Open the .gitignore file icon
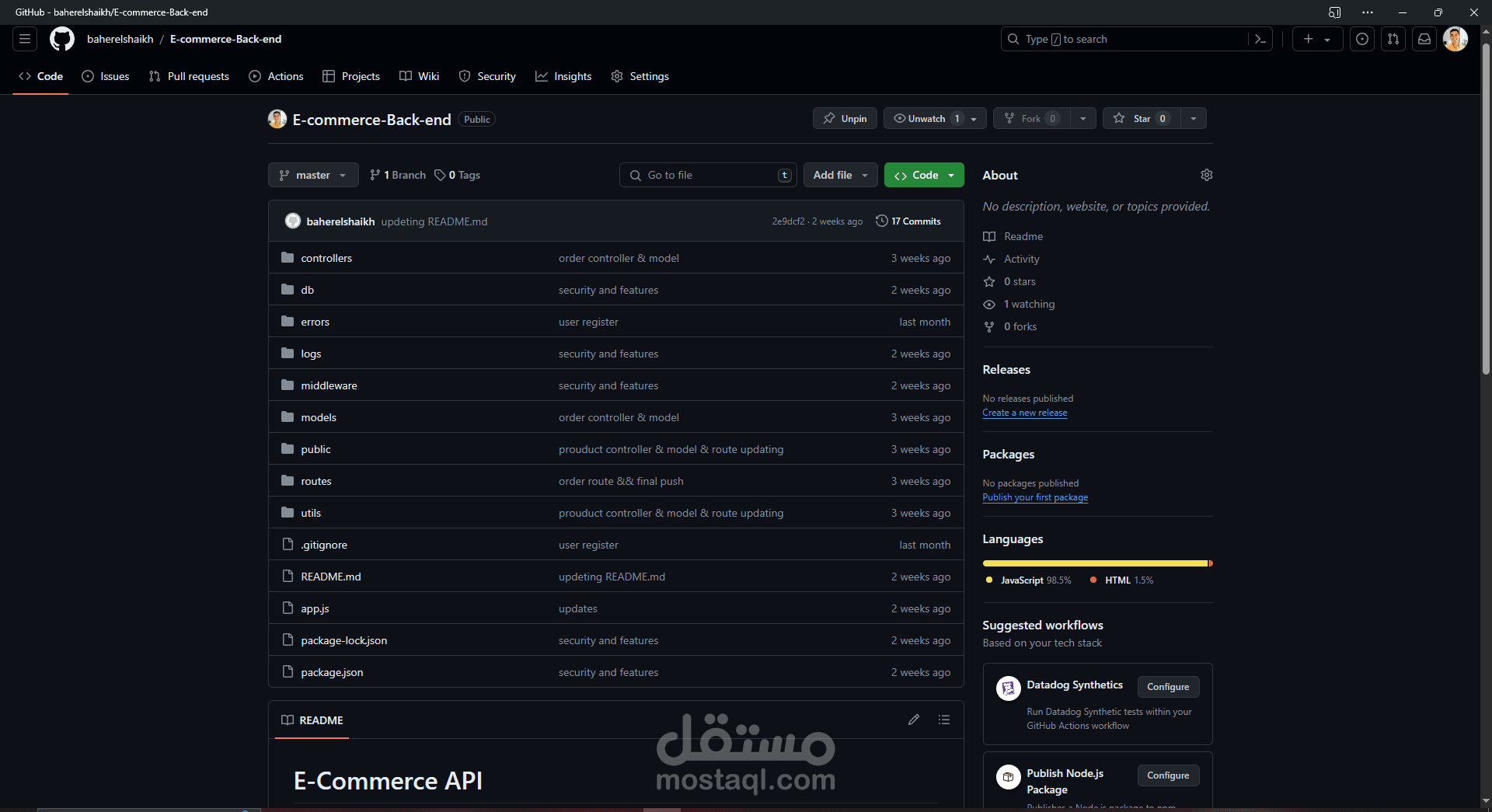Viewport: 1492px width, 812px height. tap(288, 544)
